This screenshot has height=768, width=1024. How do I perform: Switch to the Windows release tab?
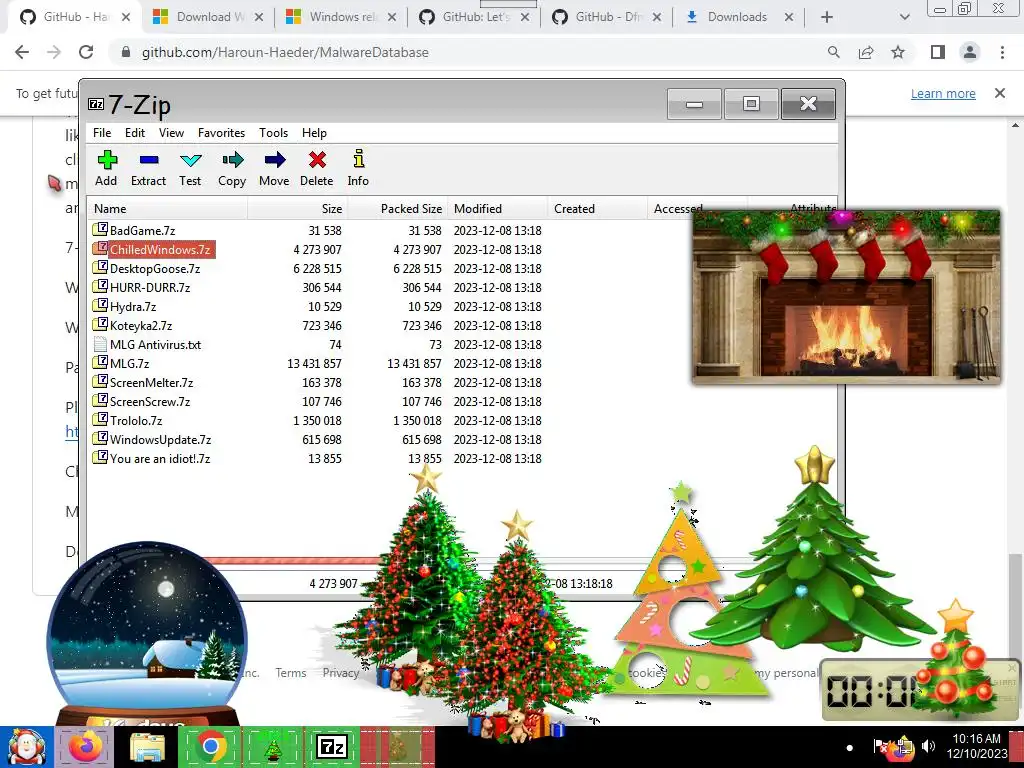342,17
